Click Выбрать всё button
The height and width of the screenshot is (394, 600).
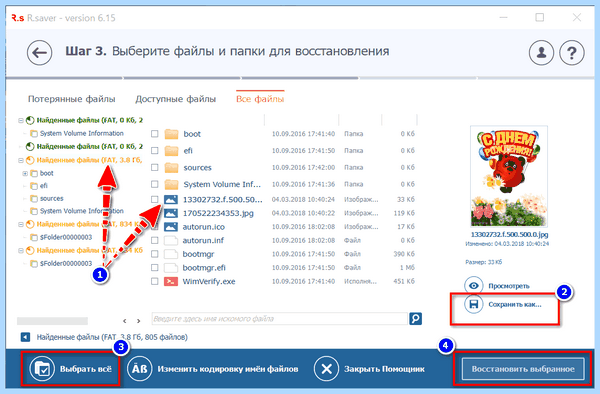(x=70, y=369)
